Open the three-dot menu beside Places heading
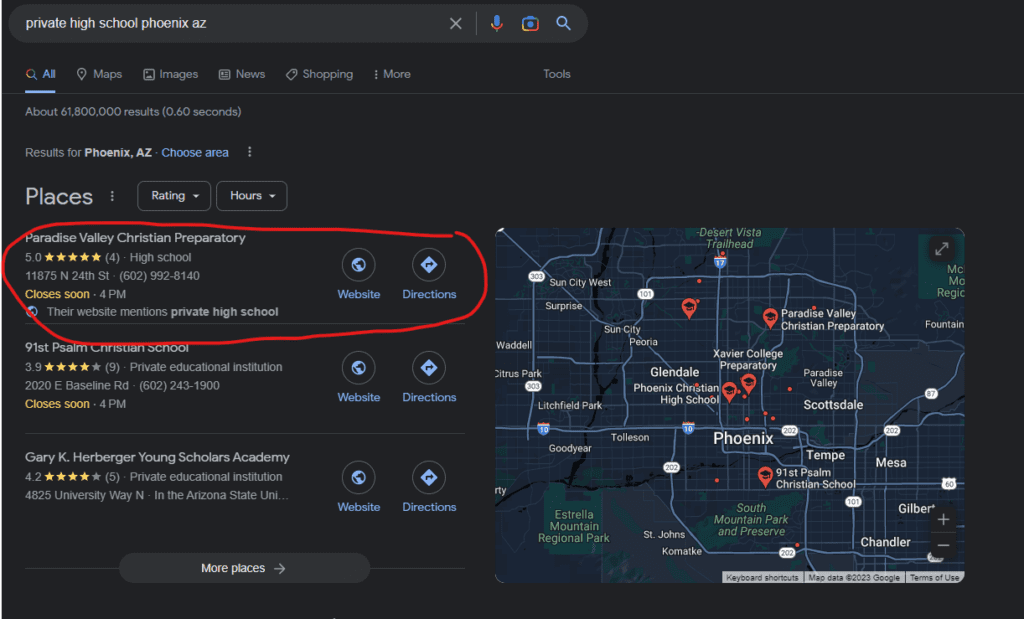This screenshot has height=619, width=1024. click(x=112, y=196)
